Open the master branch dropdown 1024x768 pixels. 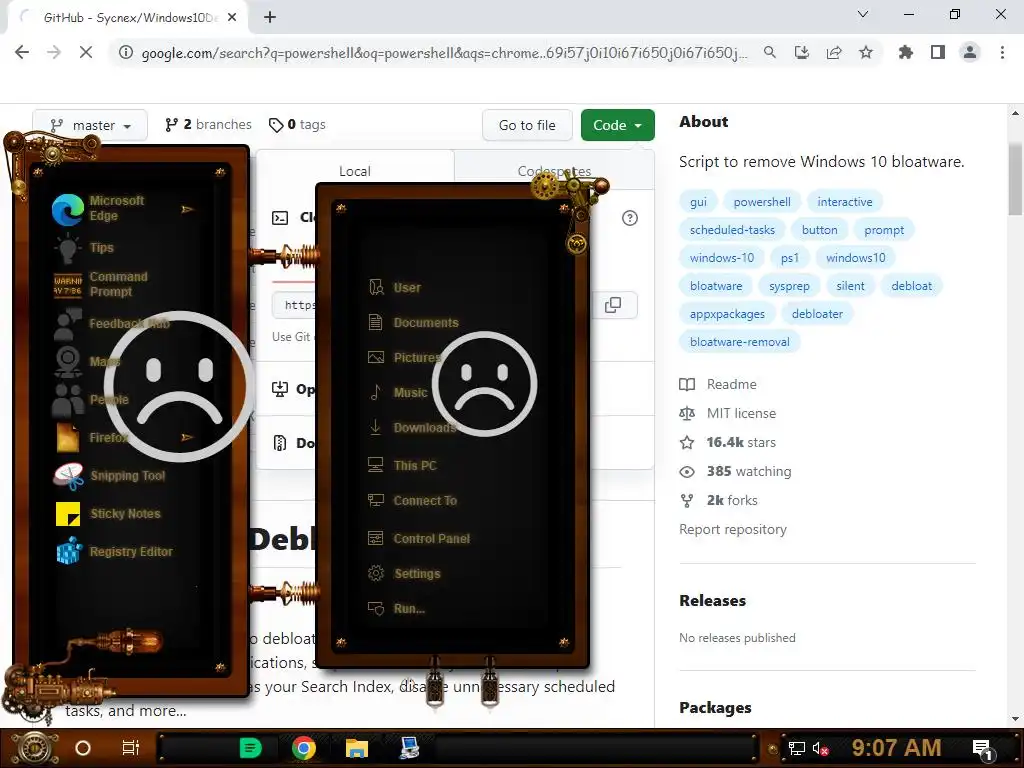tap(90, 125)
